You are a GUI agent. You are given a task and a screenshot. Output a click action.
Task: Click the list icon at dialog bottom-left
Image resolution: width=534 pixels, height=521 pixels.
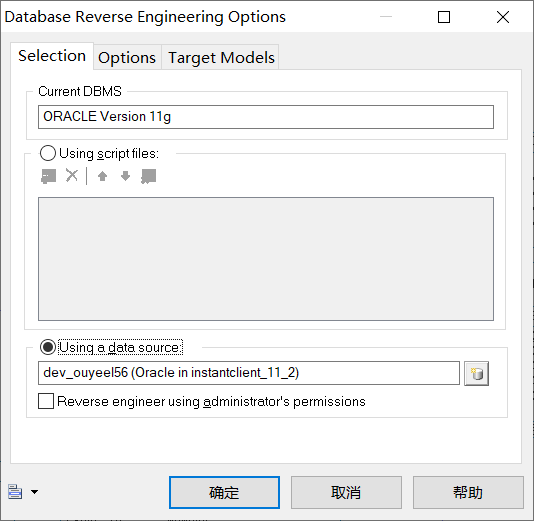tap(15, 492)
